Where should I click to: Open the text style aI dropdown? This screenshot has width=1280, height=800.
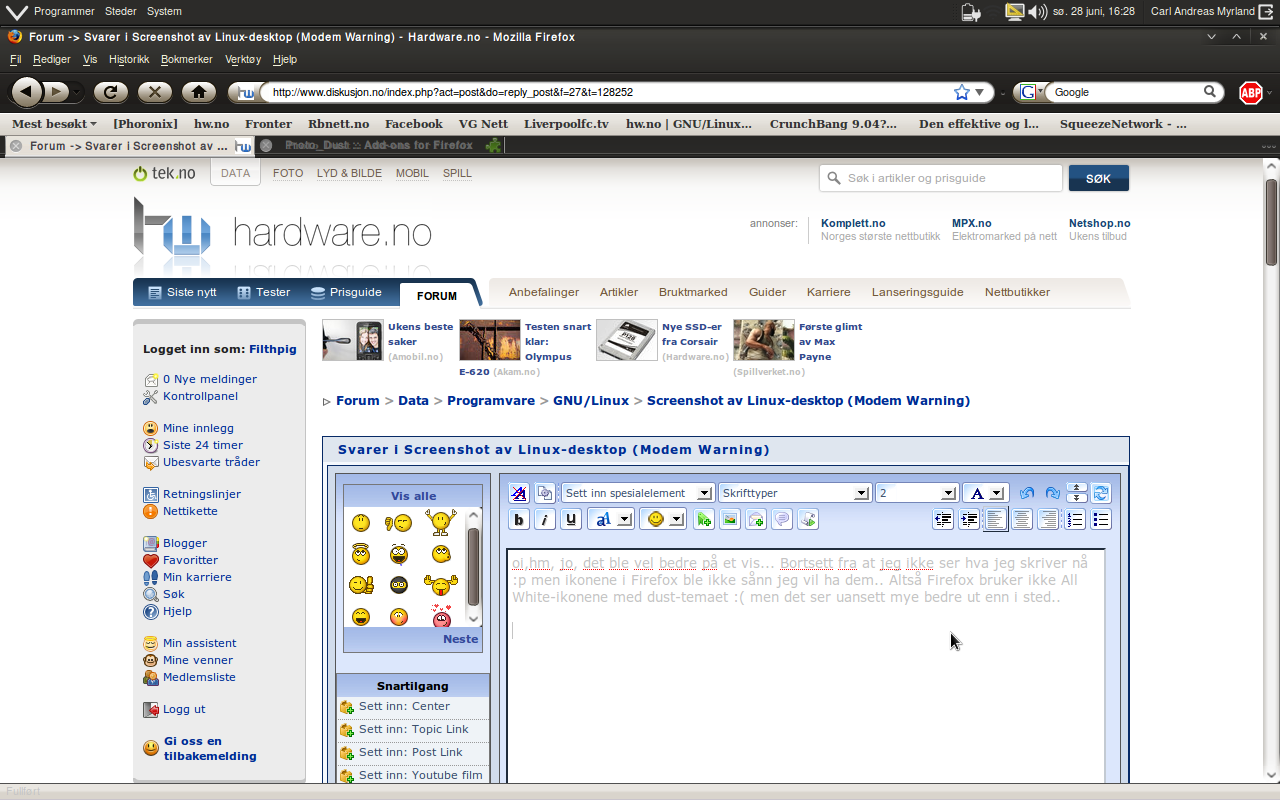click(611, 519)
